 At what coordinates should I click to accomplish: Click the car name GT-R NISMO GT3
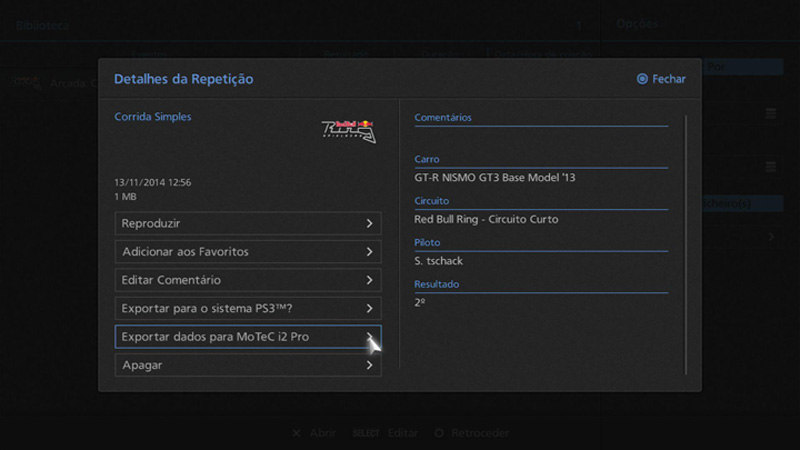[495, 178]
